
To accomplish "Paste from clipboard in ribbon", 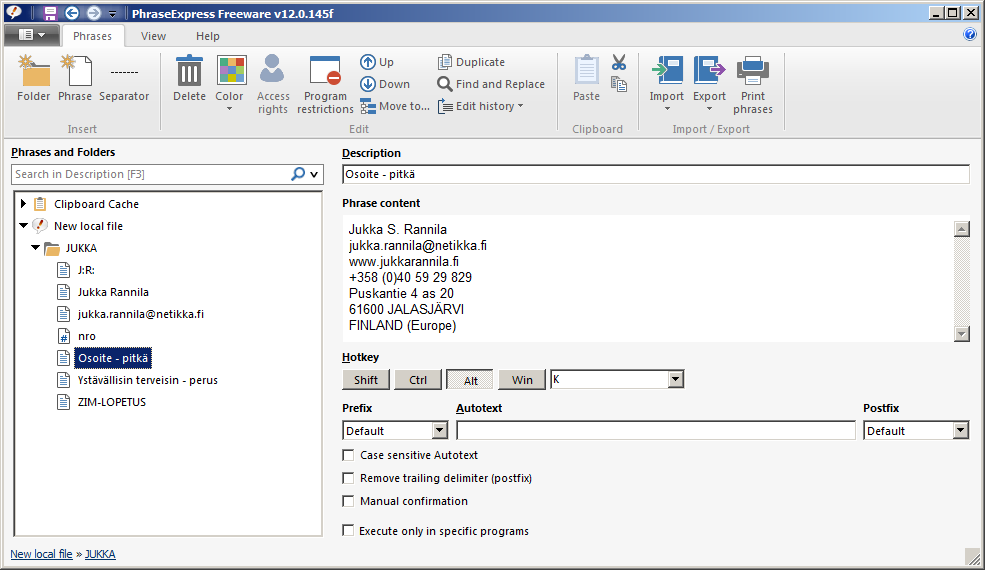I will pos(586,79).
